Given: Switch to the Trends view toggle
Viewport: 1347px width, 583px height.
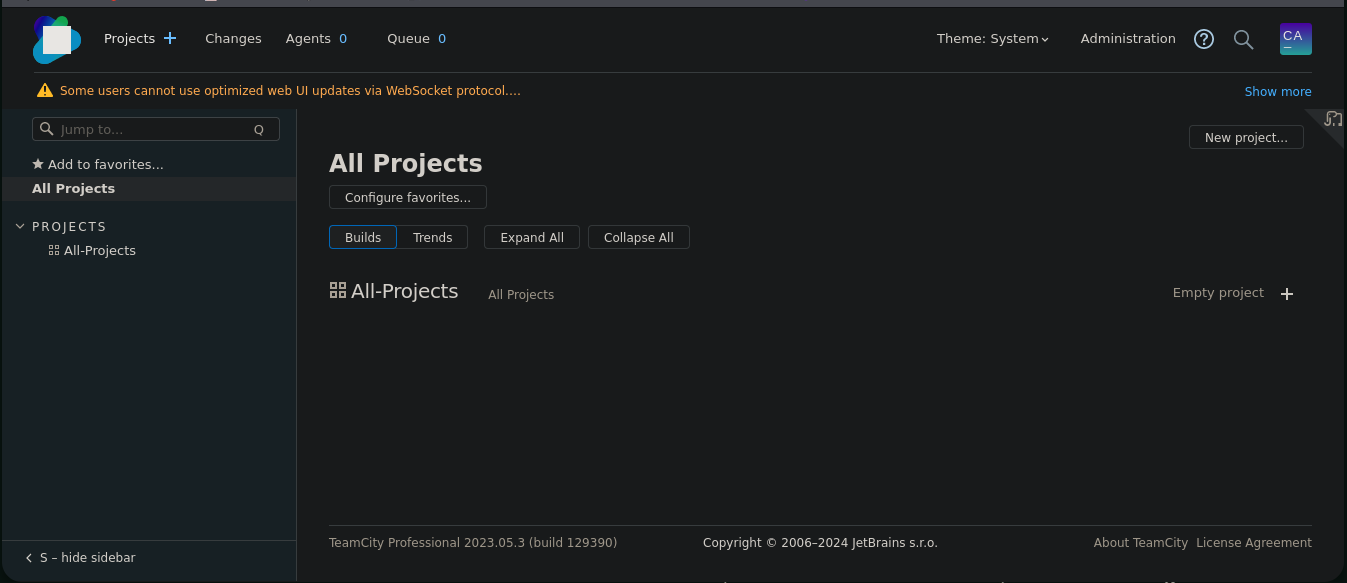Looking at the screenshot, I should [x=432, y=237].
